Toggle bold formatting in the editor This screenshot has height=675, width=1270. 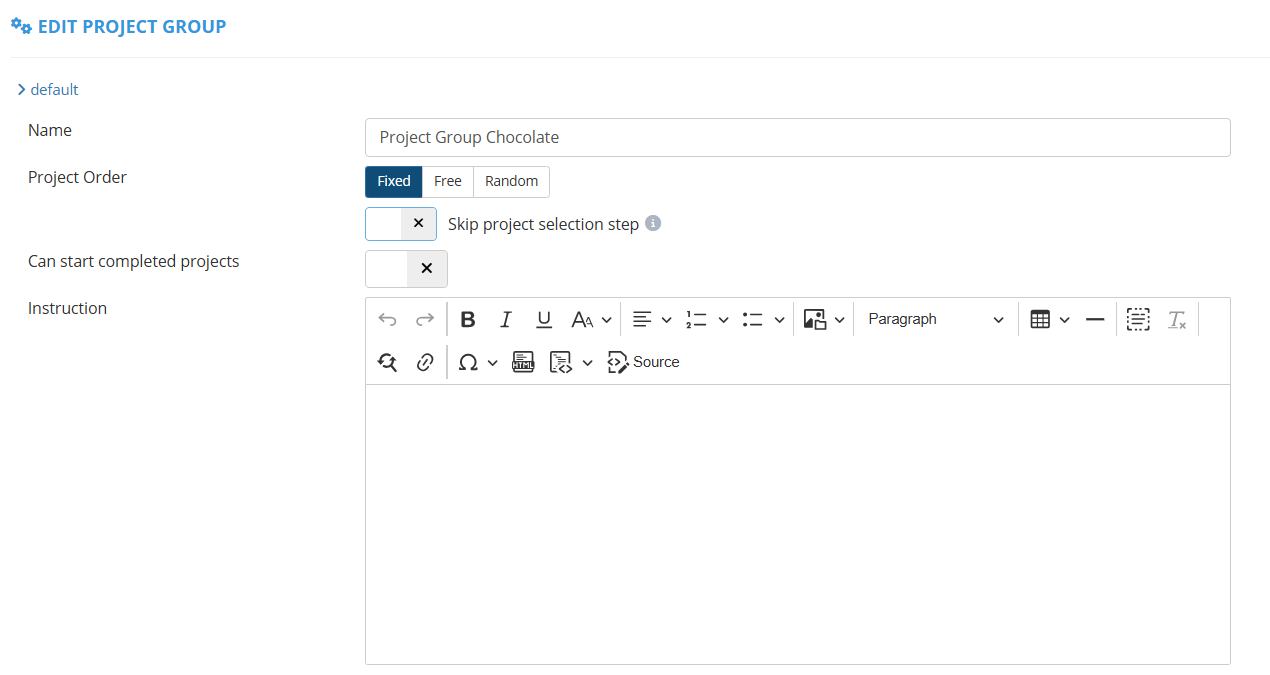467,320
